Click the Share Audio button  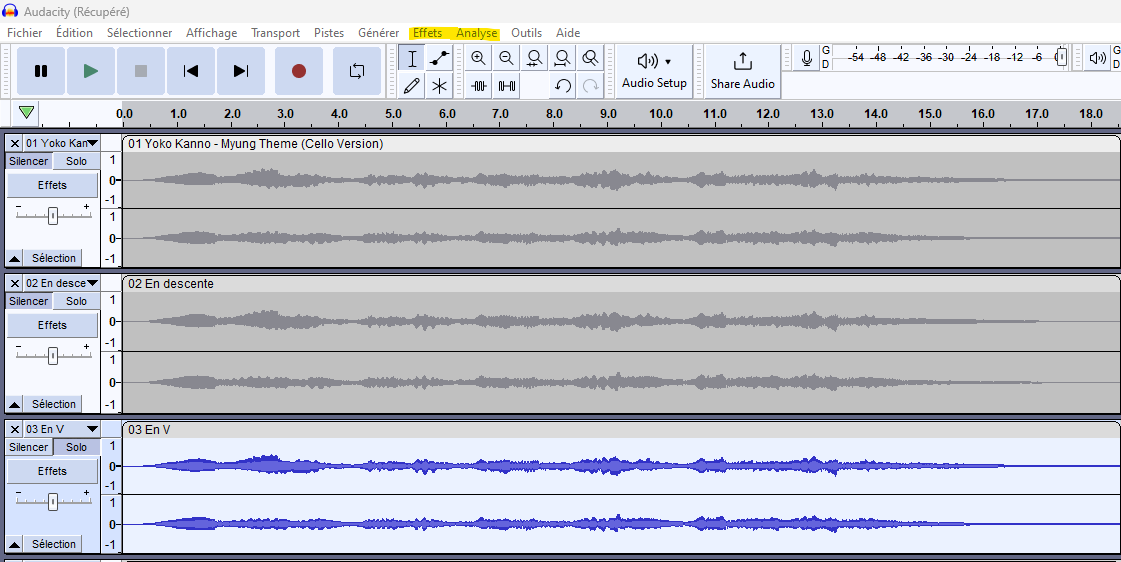tap(742, 71)
